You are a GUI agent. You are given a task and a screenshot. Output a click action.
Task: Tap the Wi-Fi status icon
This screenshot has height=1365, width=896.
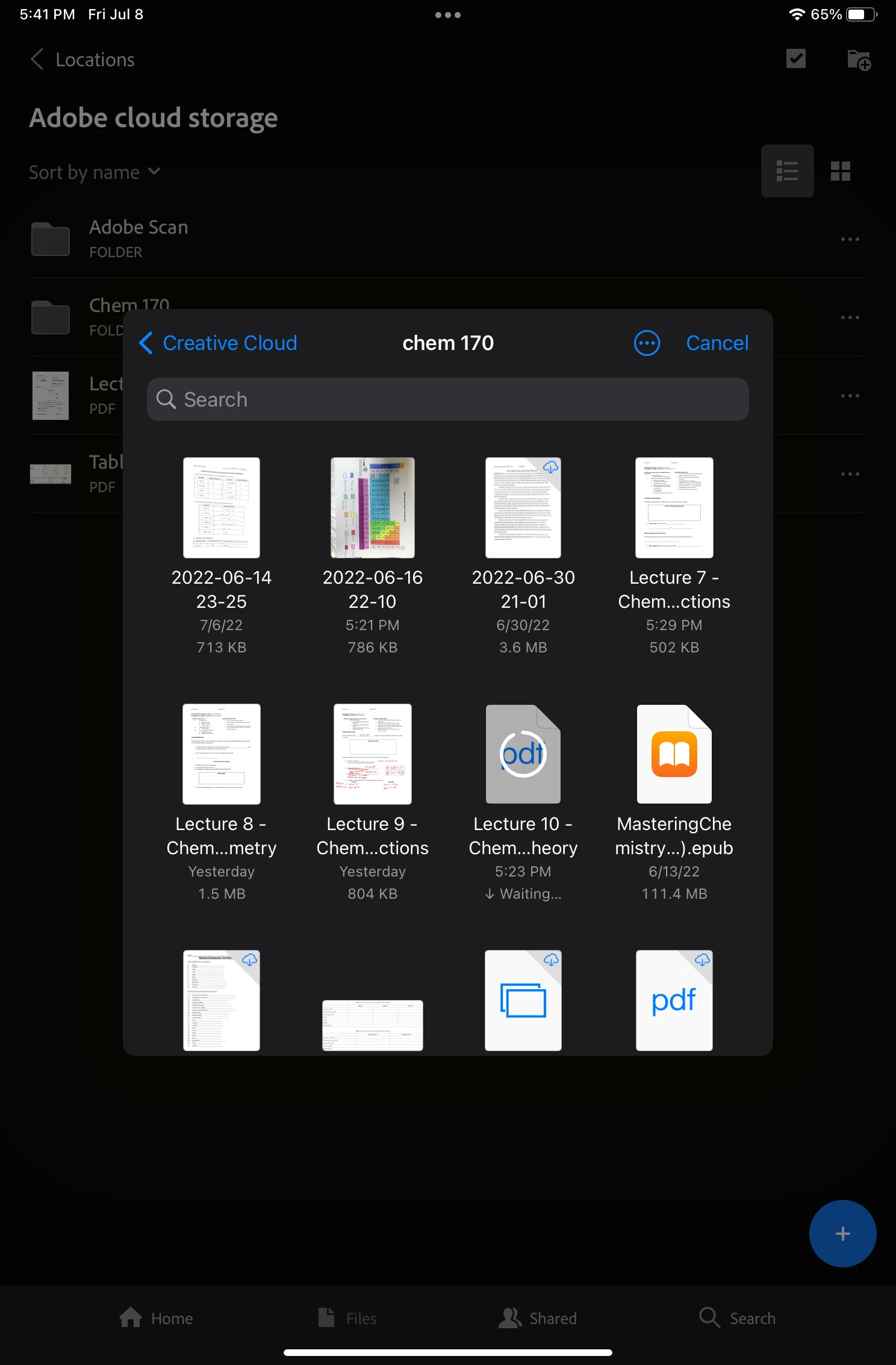click(x=797, y=14)
